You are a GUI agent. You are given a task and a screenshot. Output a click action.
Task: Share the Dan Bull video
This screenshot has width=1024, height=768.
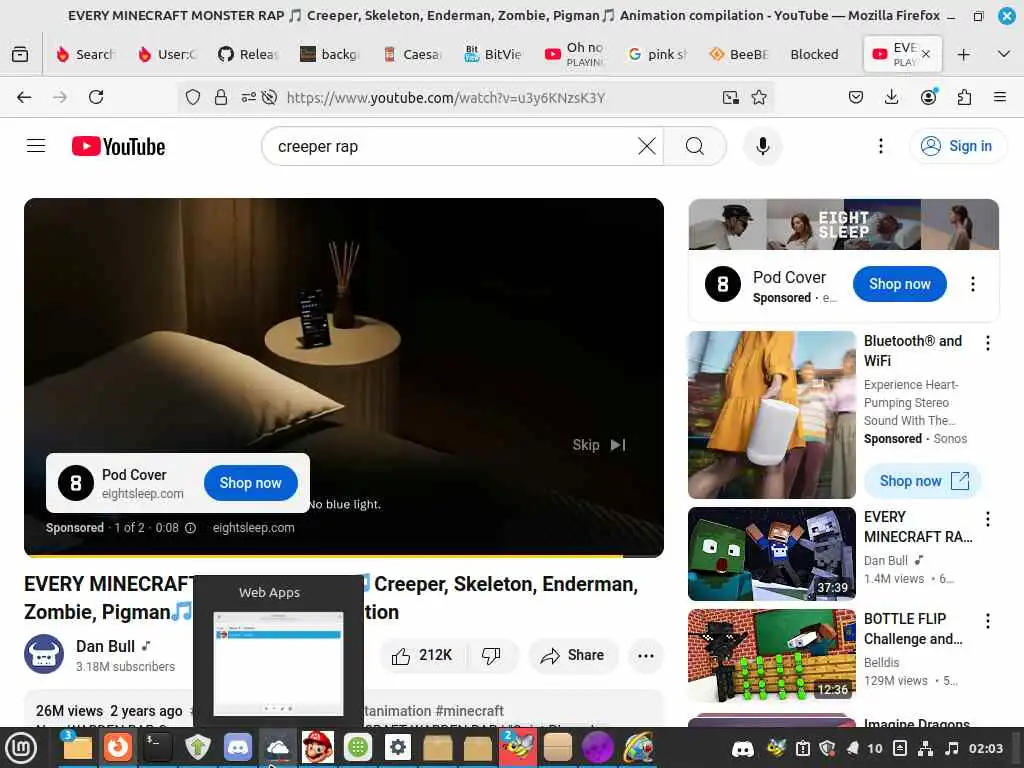point(573,655)
